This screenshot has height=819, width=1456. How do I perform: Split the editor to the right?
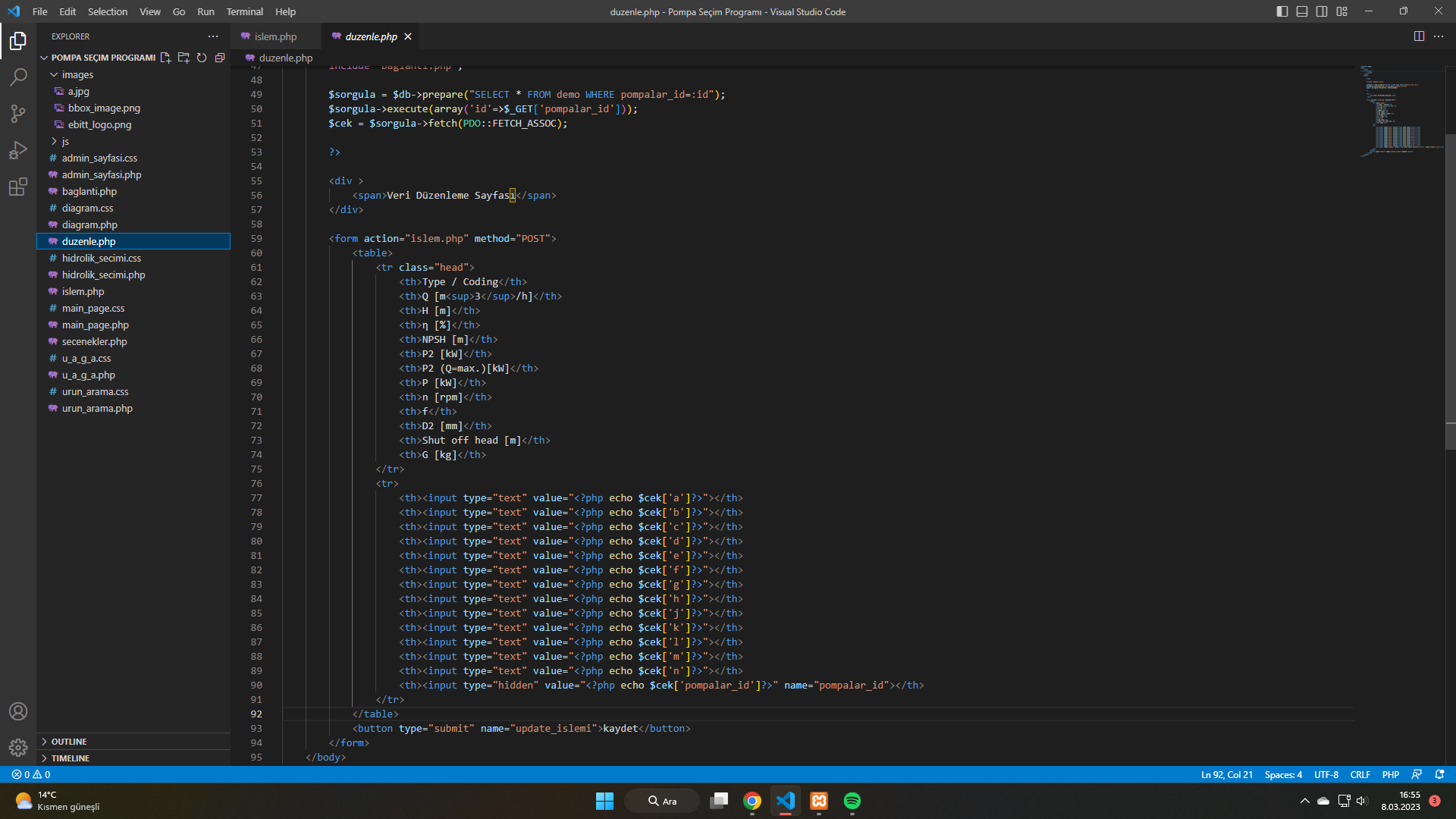1419,36
